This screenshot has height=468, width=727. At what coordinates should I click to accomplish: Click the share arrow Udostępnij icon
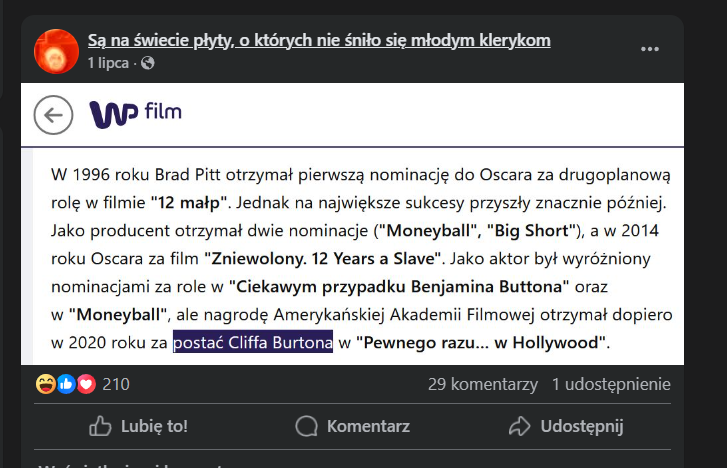pyautogui.click(x=519, y=427)
